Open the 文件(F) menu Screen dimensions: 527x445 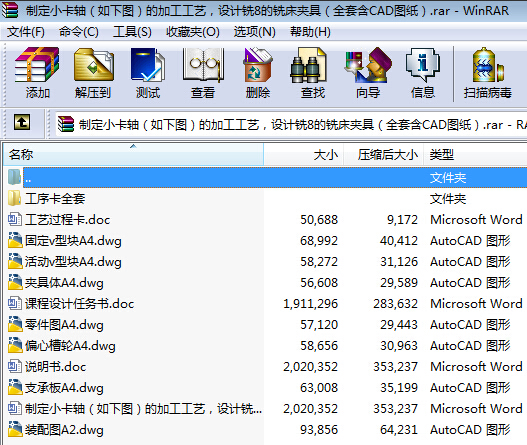(26, 32)
